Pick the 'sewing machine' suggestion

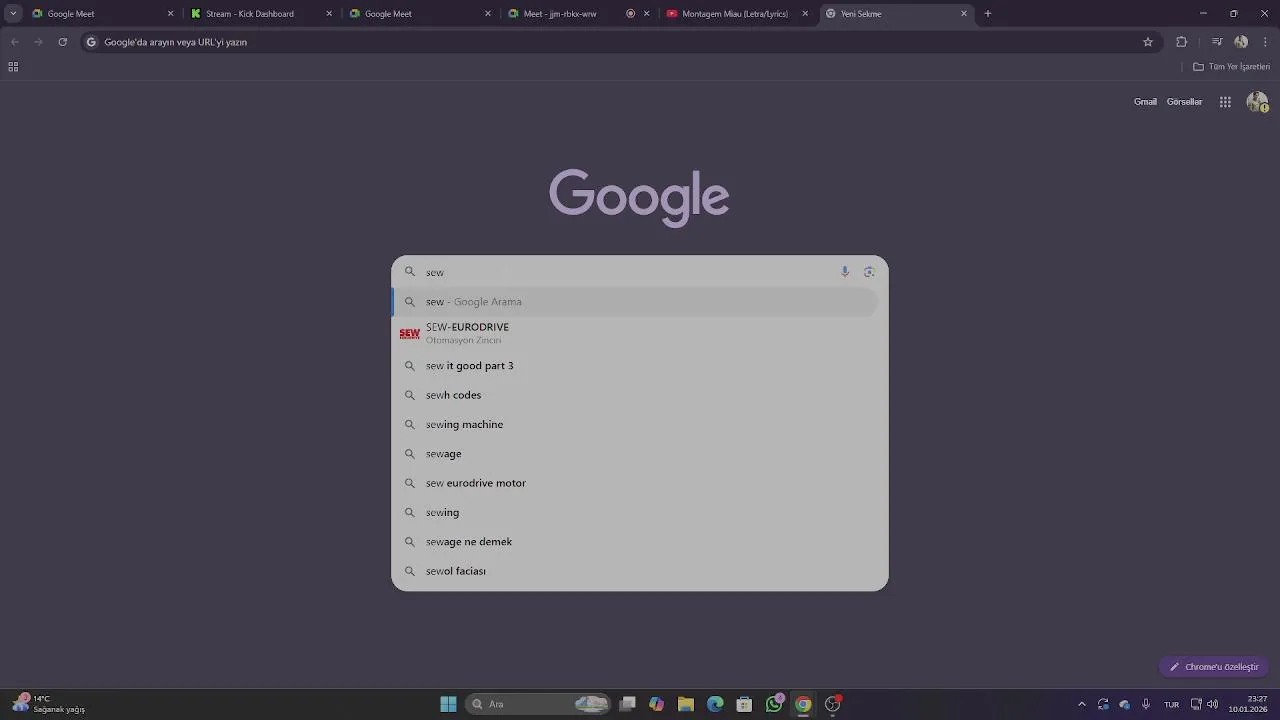636,425
